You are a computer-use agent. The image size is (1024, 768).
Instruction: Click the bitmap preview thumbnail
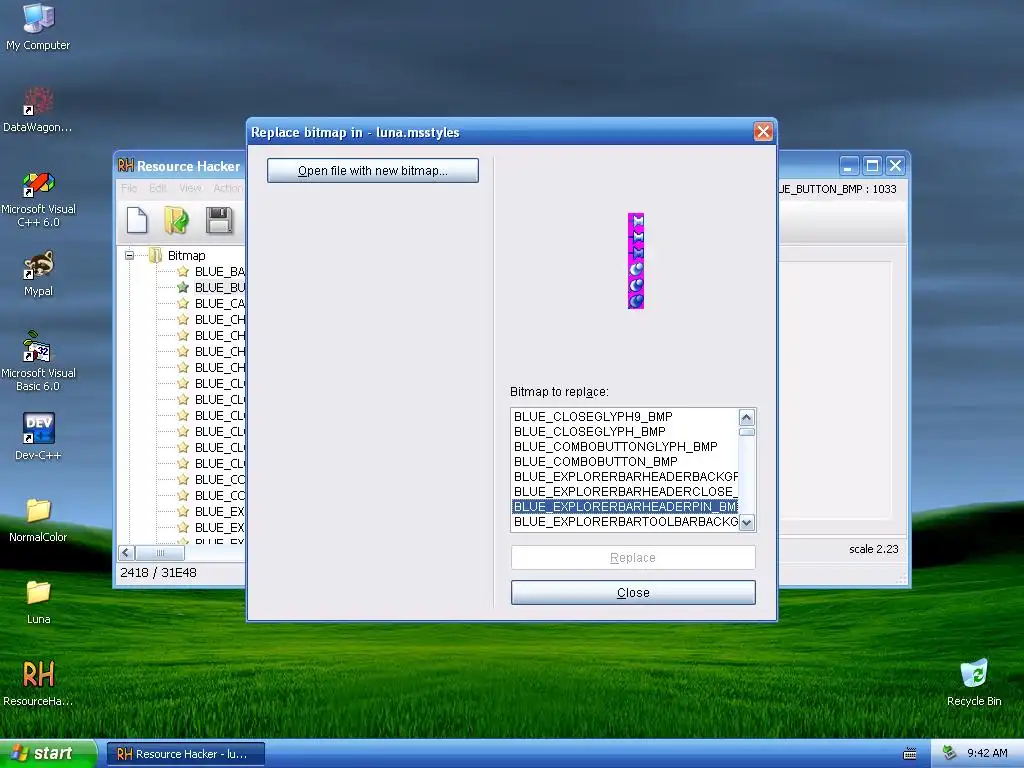pyautogui.click(x=636, y=261)
